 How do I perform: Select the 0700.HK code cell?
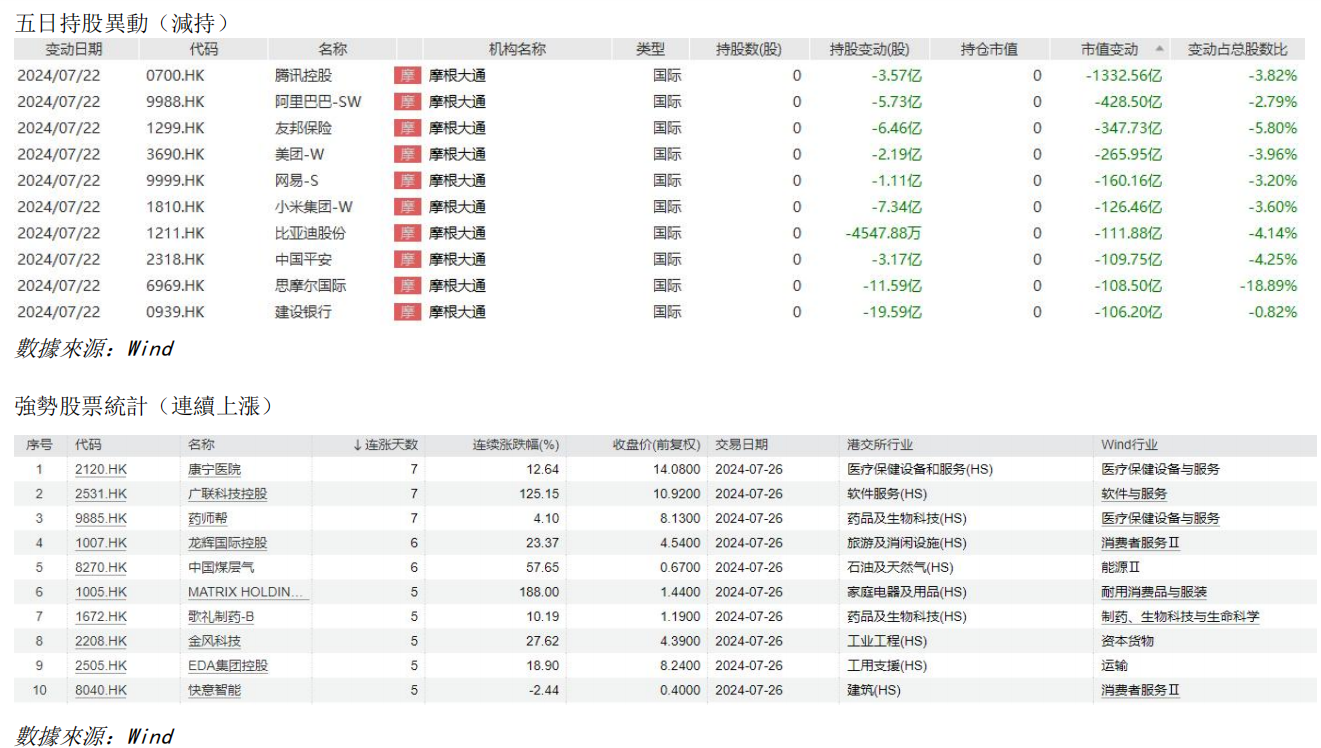point(175,75)
